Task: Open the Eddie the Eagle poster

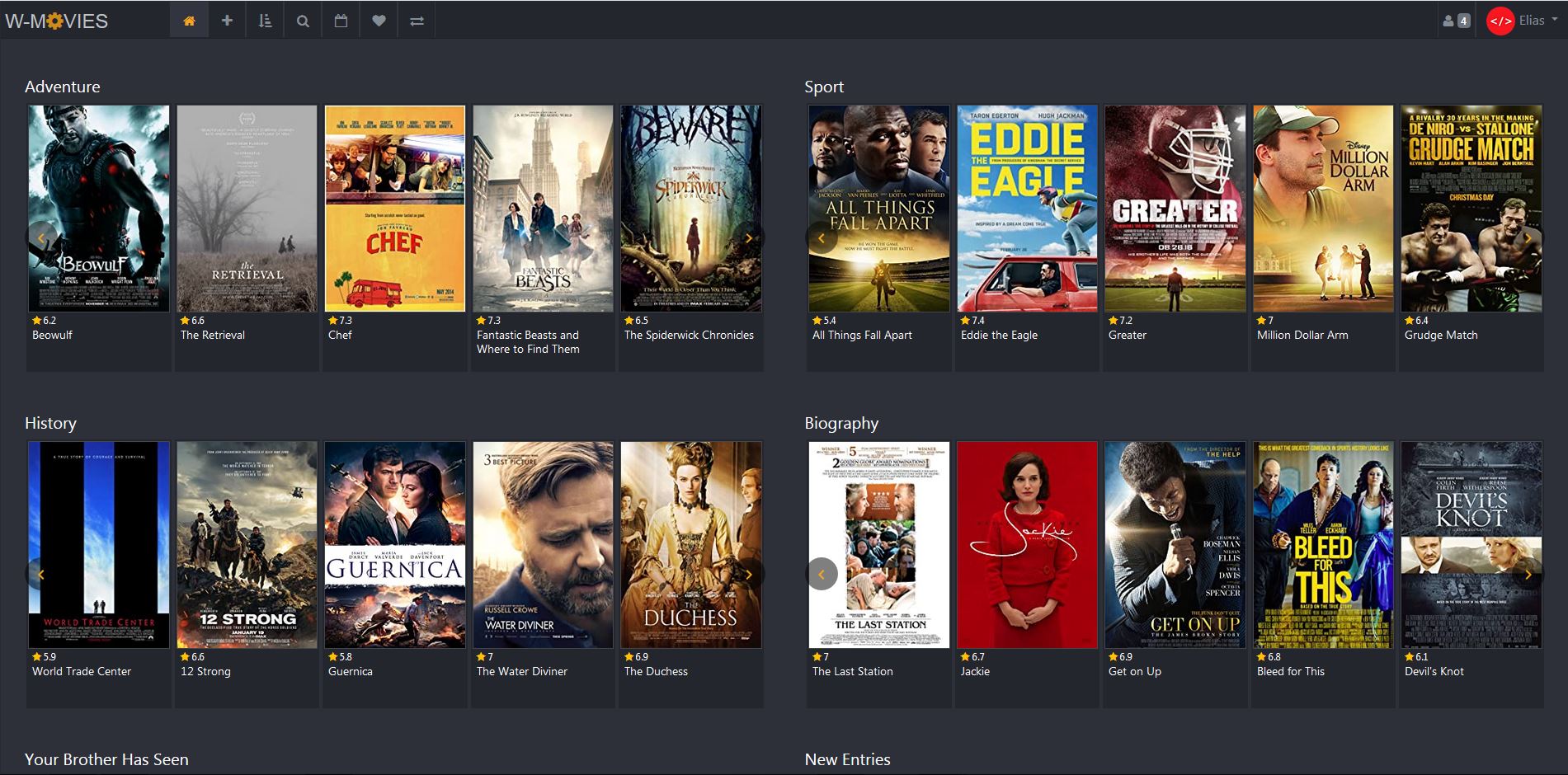Action: 1027,209
